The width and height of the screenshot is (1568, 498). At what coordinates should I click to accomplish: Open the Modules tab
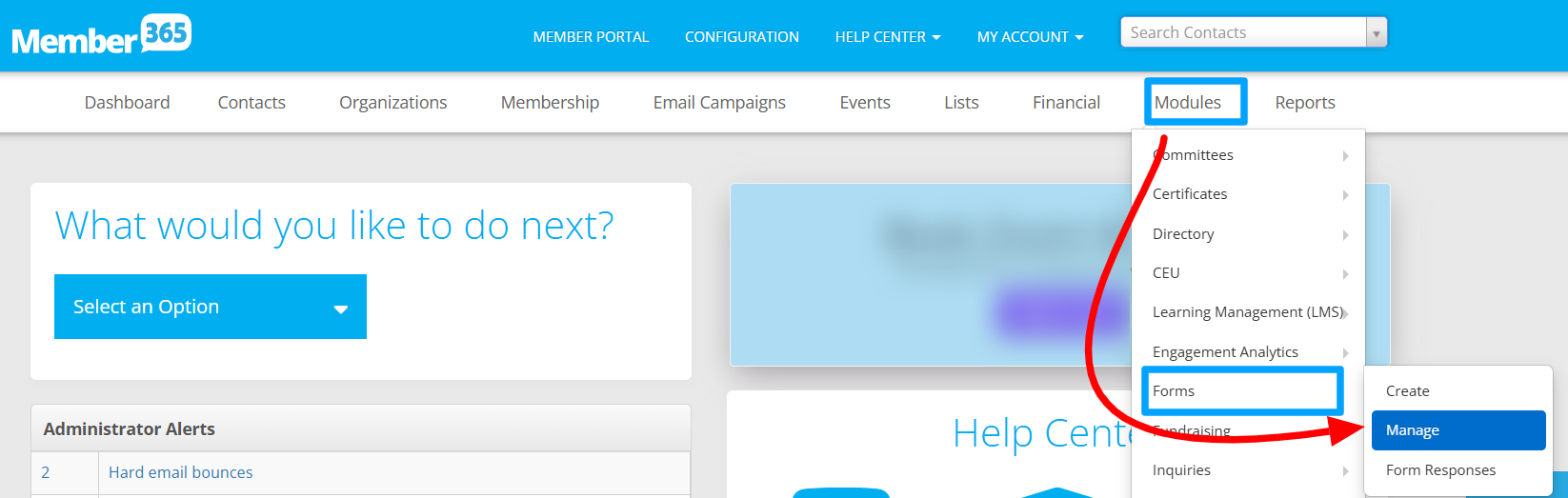click(x=1187, y=102)
